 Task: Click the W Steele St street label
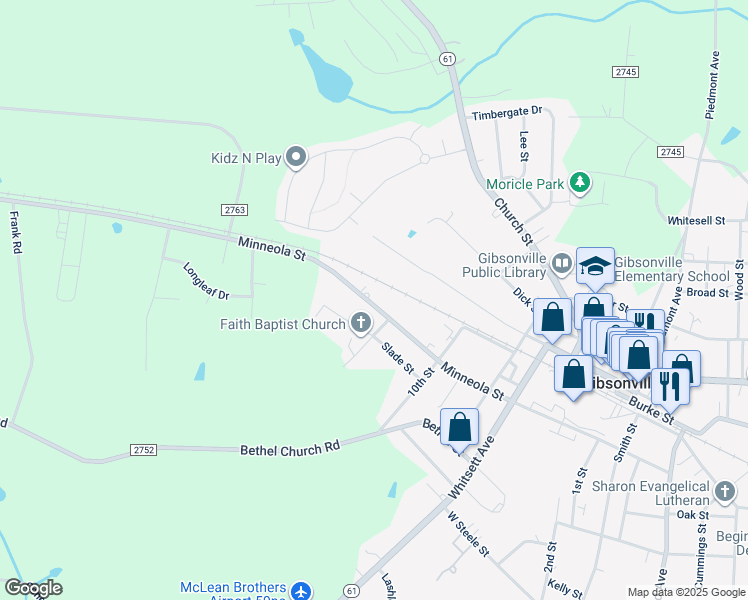pos(468,534)
